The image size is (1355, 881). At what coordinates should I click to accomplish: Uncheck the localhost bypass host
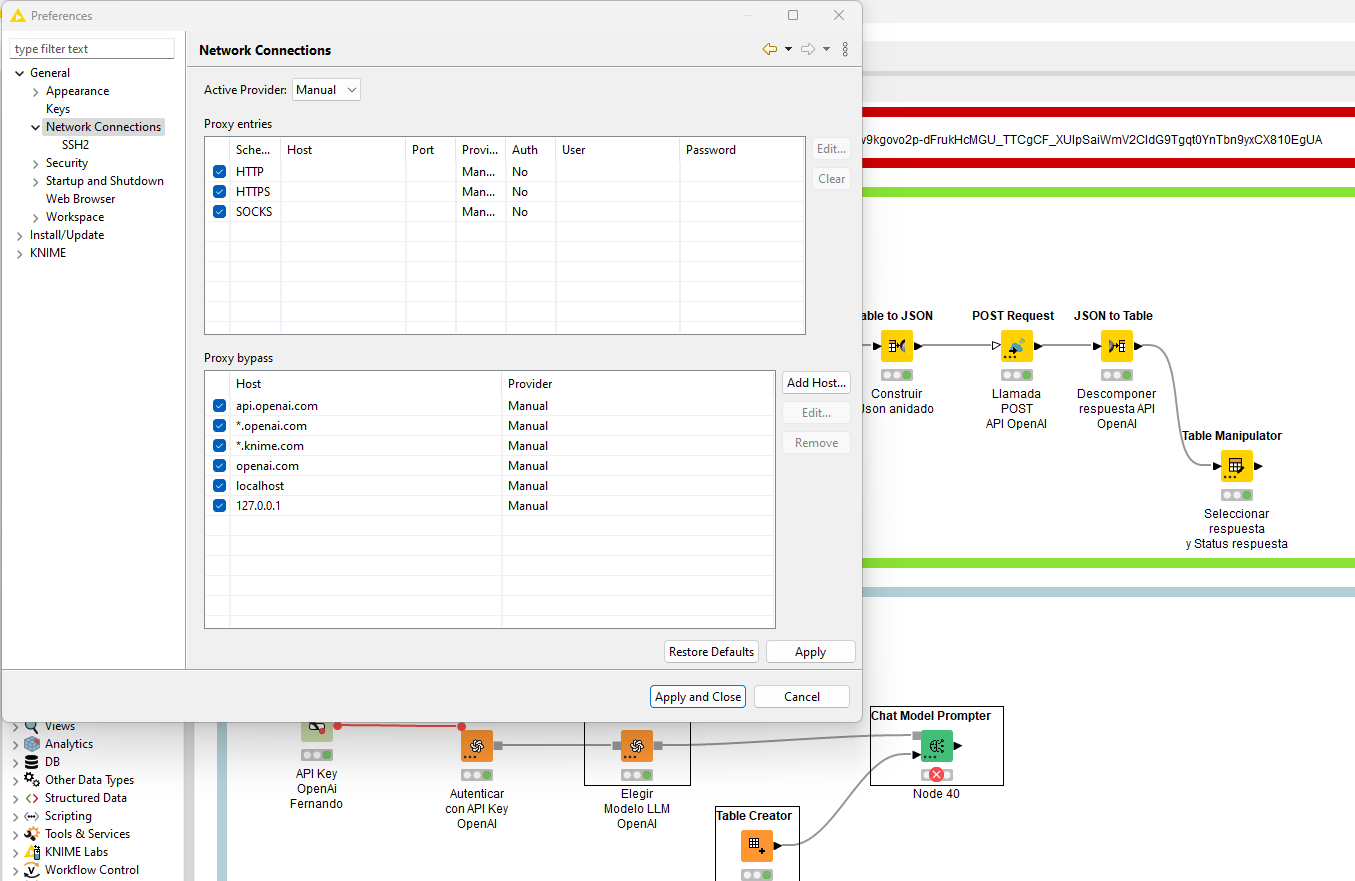click(219, 486)
